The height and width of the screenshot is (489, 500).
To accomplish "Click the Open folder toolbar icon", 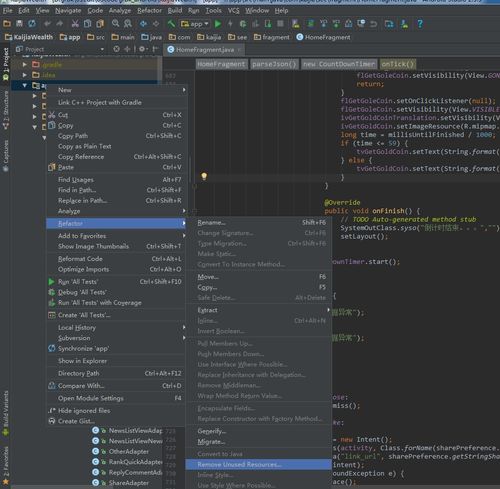I will click(x=7, y=24).
